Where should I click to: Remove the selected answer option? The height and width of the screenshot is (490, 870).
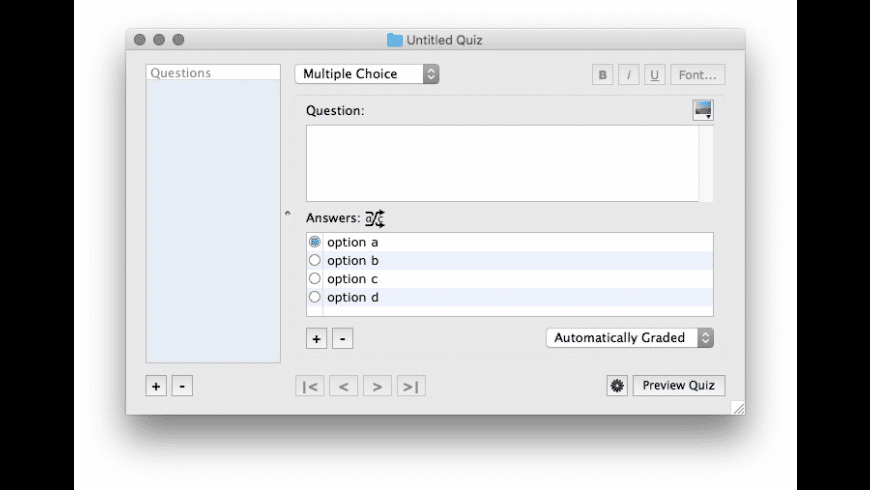pyautogui.click(x=342, y=339)
